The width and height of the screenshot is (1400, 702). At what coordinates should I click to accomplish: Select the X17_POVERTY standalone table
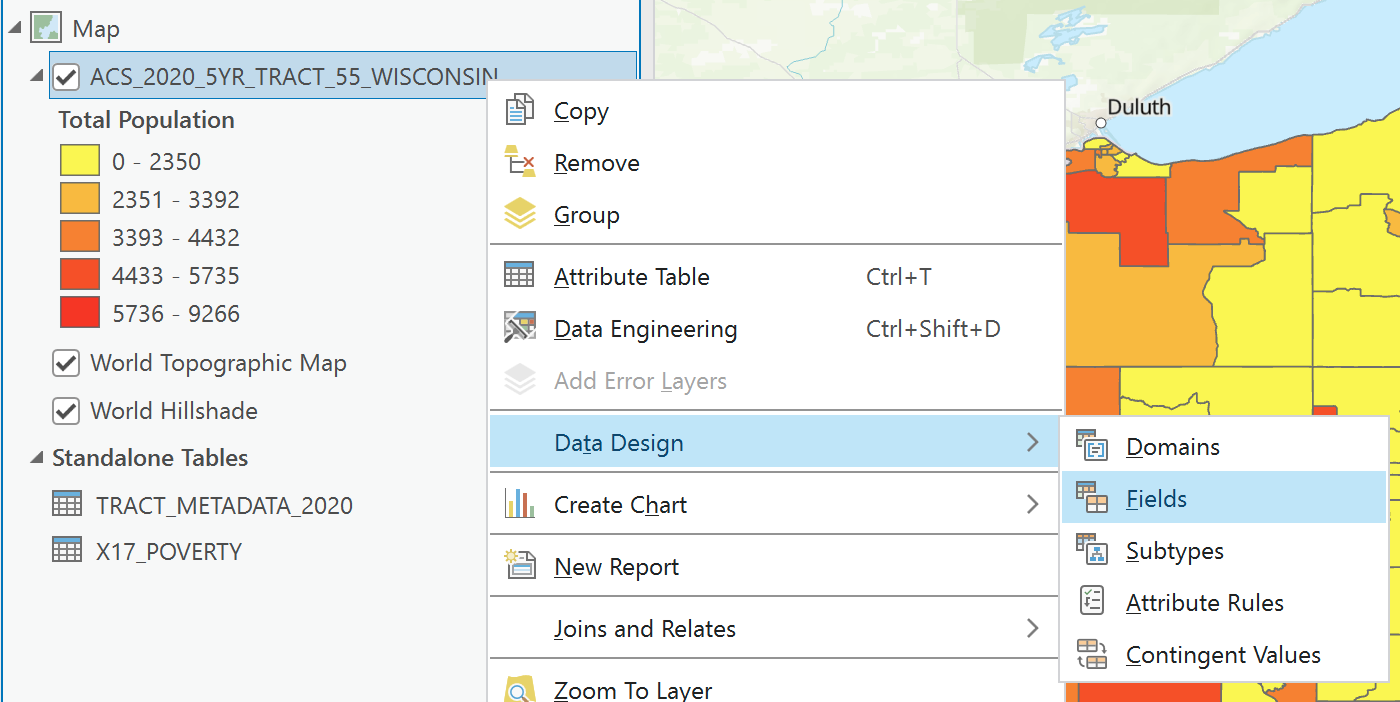coord(168,551)
